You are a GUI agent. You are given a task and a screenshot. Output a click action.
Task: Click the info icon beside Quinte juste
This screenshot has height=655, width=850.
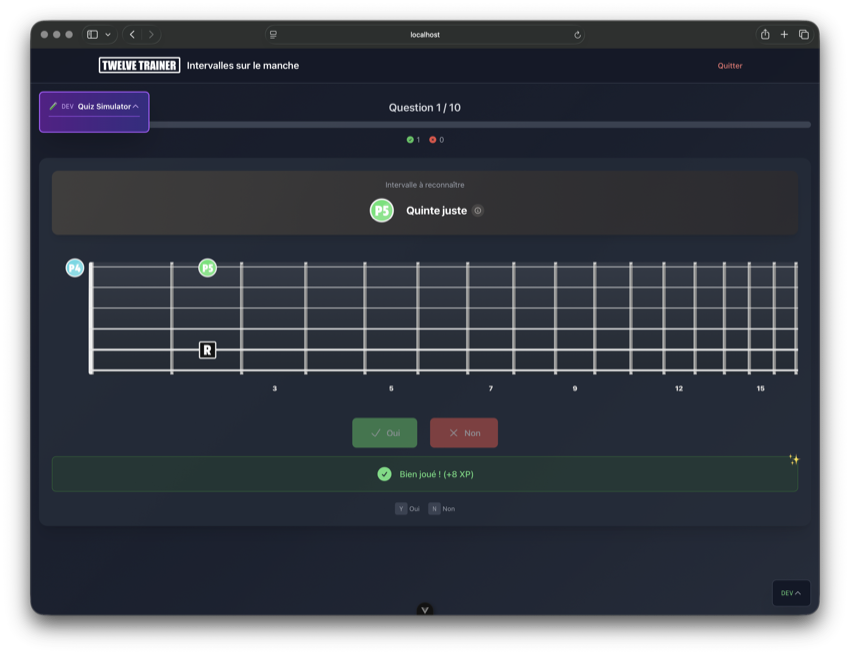[478, 211]
